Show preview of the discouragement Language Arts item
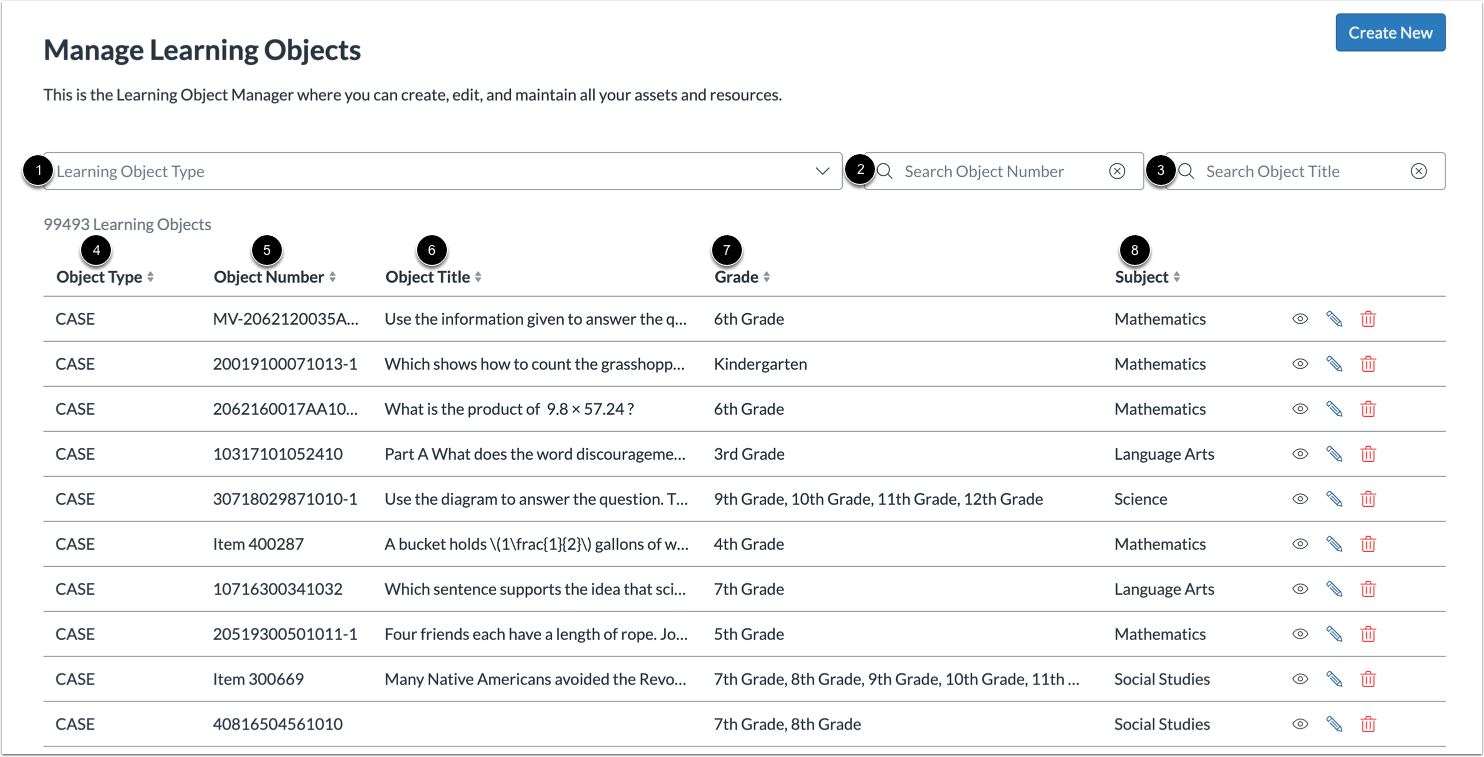The width and height of the screenshot is (1484, 757). [1299, 453]
